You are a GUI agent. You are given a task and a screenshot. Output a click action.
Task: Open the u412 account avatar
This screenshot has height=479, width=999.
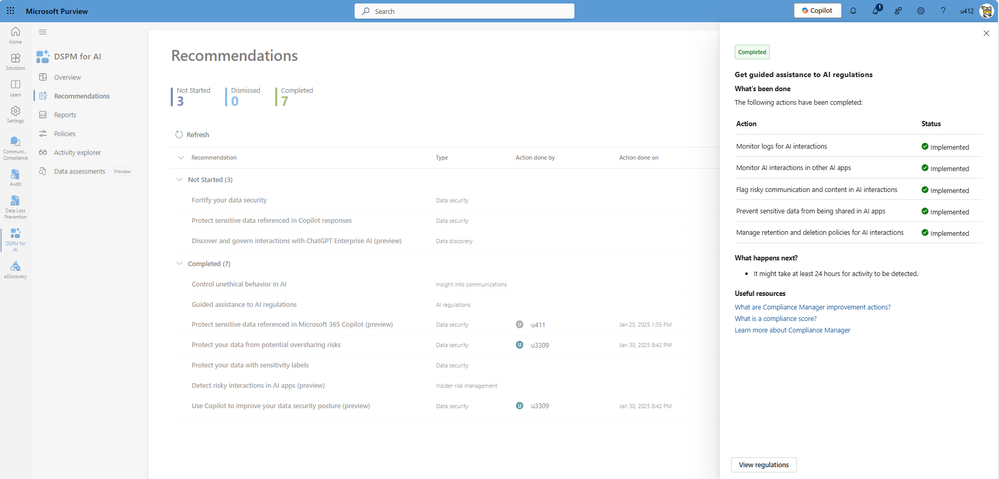(x=986, y=11)
